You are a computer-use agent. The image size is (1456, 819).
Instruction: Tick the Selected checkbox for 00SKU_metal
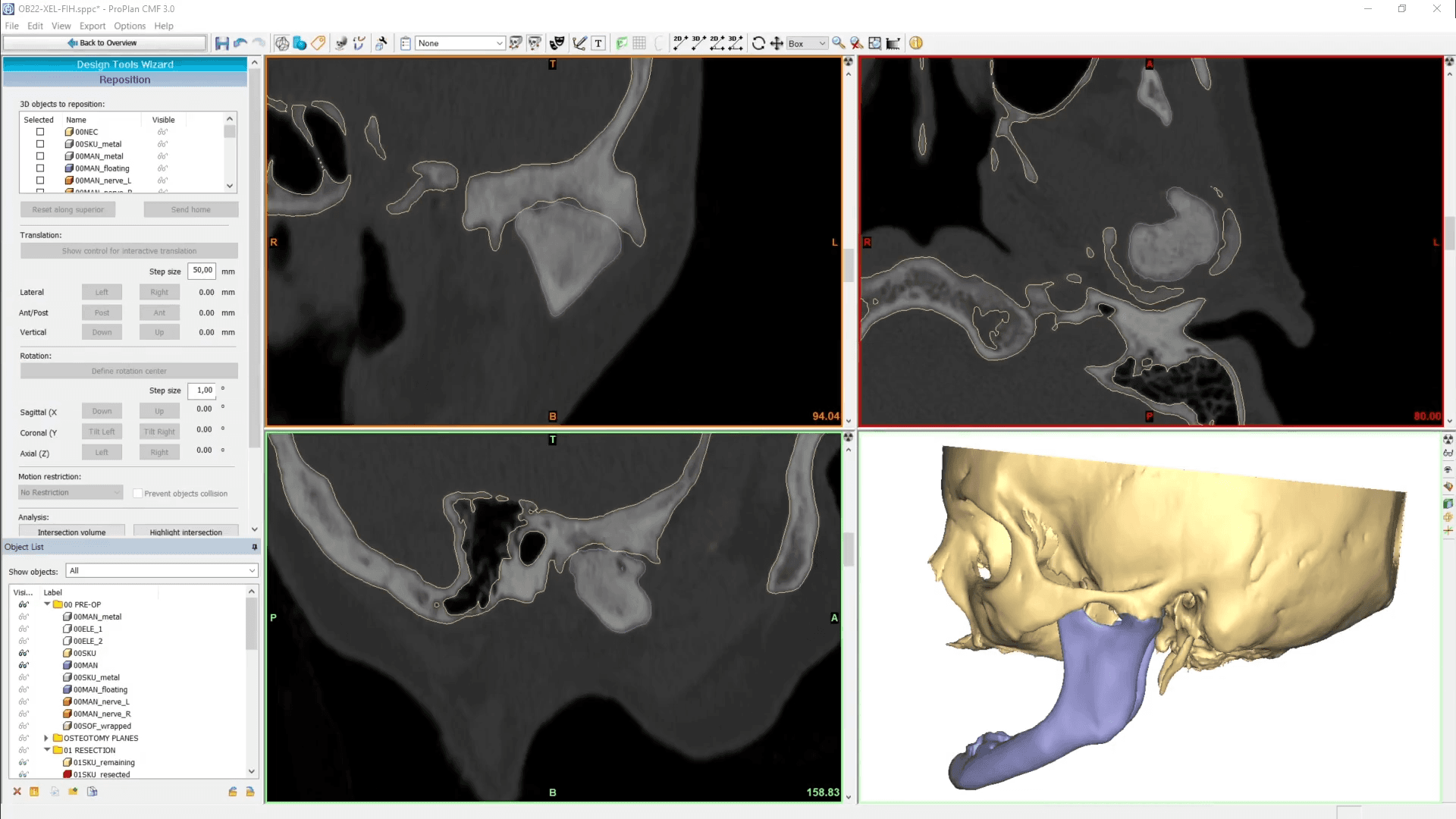click(40, 144)
